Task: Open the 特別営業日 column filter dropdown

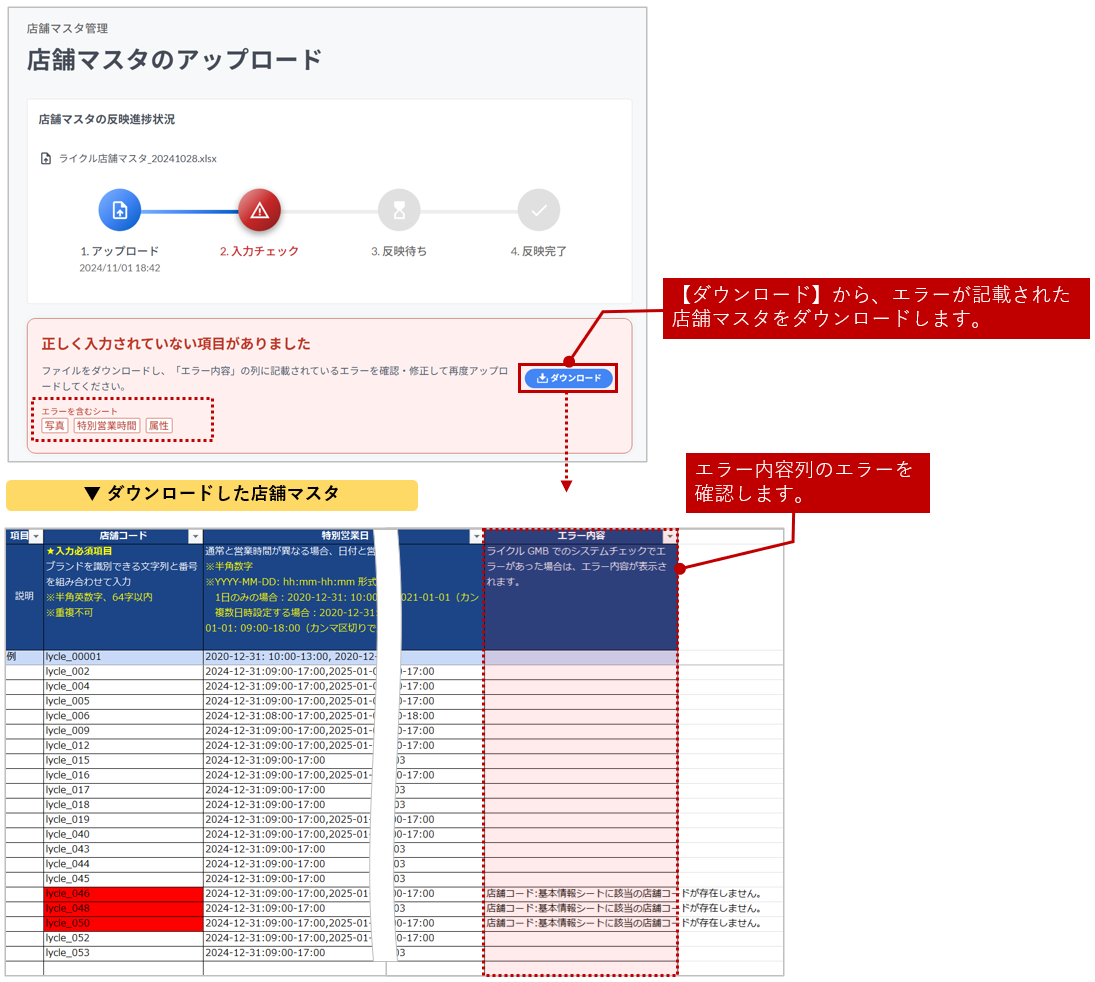Action: [x=475, y=537]
